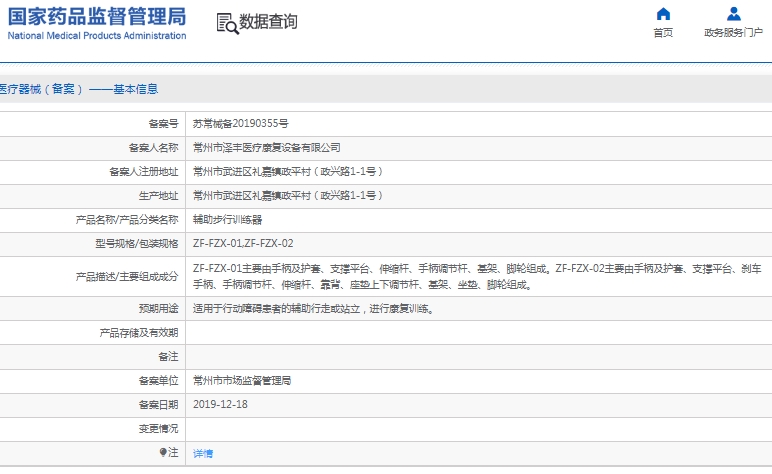Image resolution: width=772 pixels, height=474 pixels.
Task: Select the product name 辅助步行训练器
Action: pyautogui.click(x=227, y=220)
